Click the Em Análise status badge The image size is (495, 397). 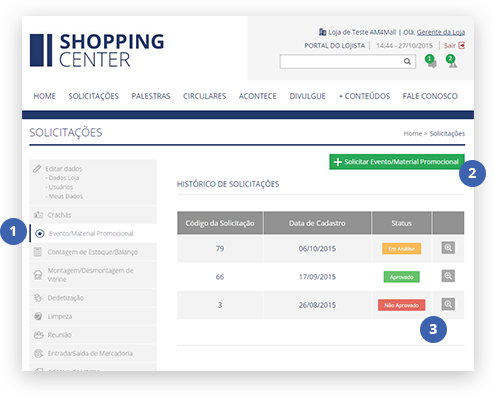tap(401, 249)
